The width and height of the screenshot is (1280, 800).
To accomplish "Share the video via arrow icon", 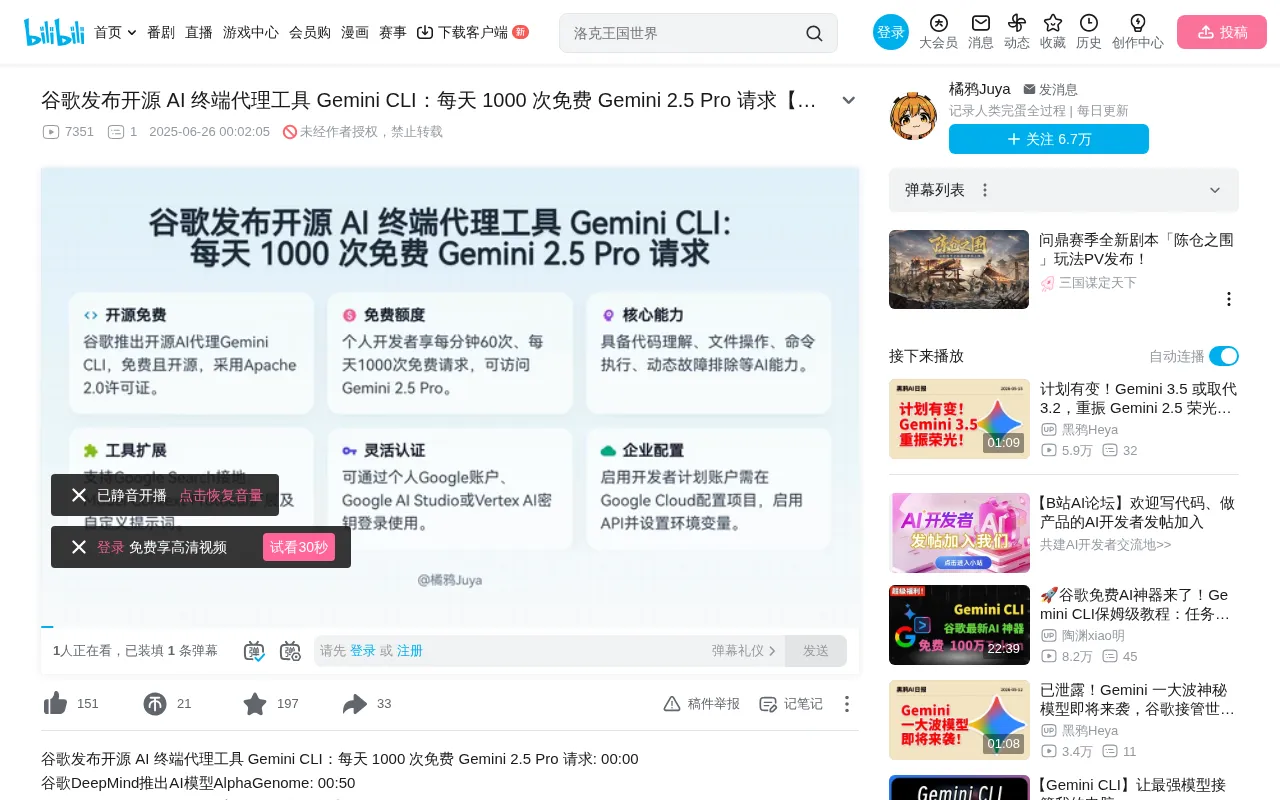I will tap(355, 704).
